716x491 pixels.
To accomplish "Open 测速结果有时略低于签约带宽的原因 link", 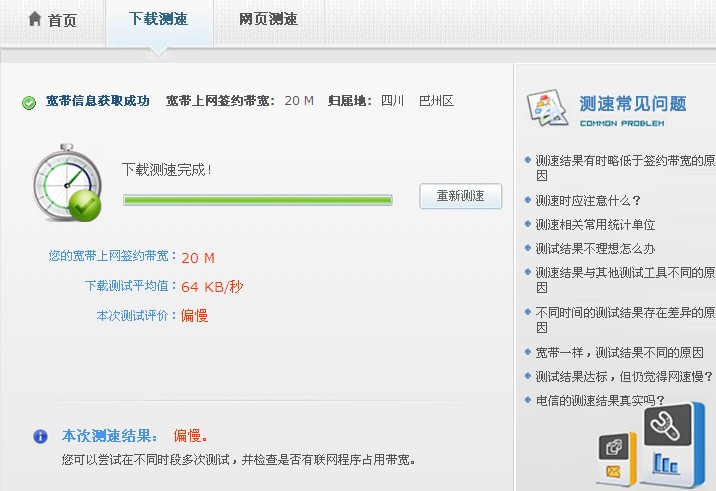I will coord(625,168).
